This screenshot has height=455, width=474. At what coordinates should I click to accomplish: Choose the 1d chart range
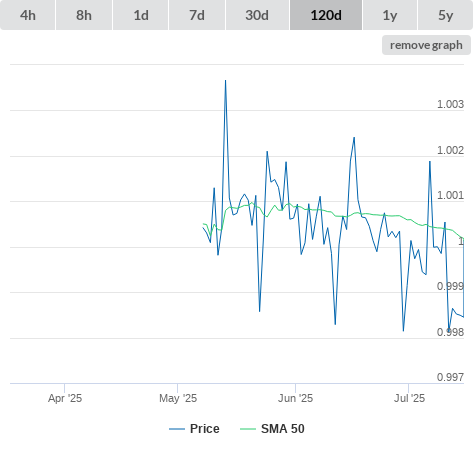(x=141, y=15)
